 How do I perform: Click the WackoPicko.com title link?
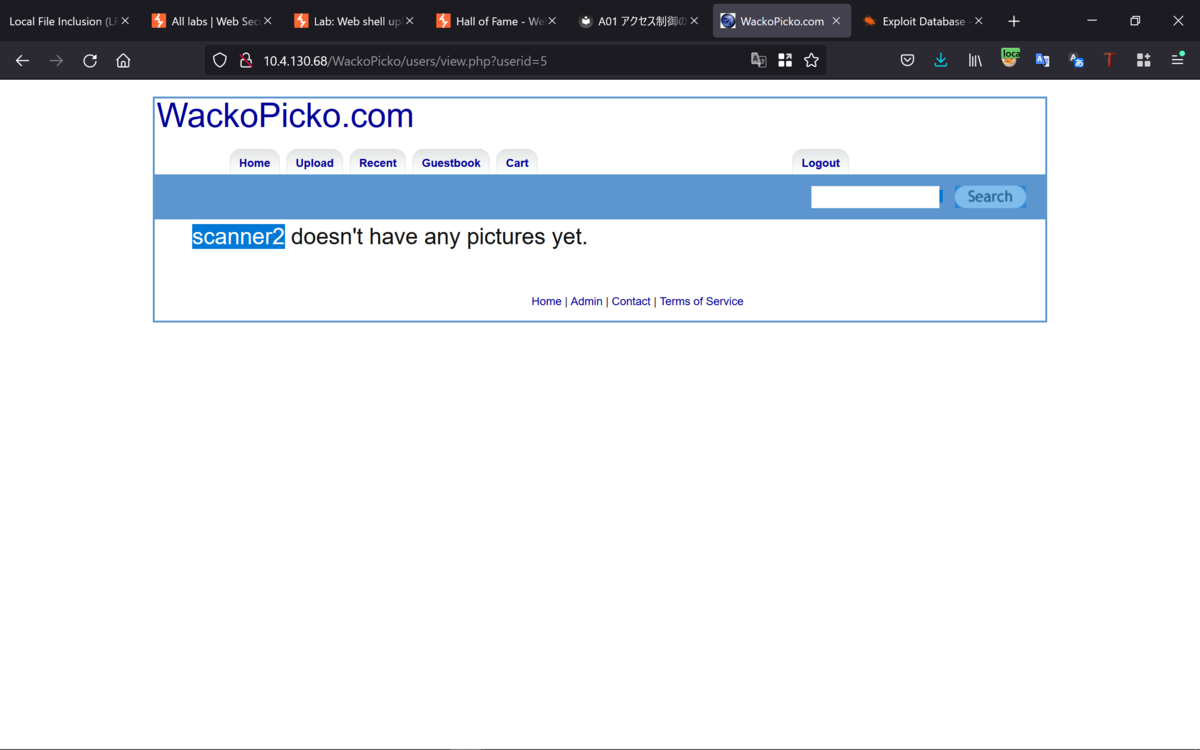[285, 116]
